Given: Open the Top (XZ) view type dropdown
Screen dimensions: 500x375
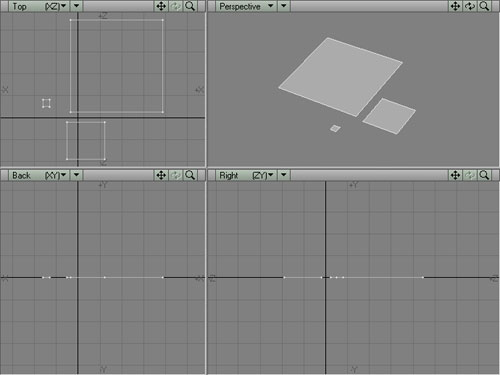Looking at the screenshot, I should tap(39, 6).
